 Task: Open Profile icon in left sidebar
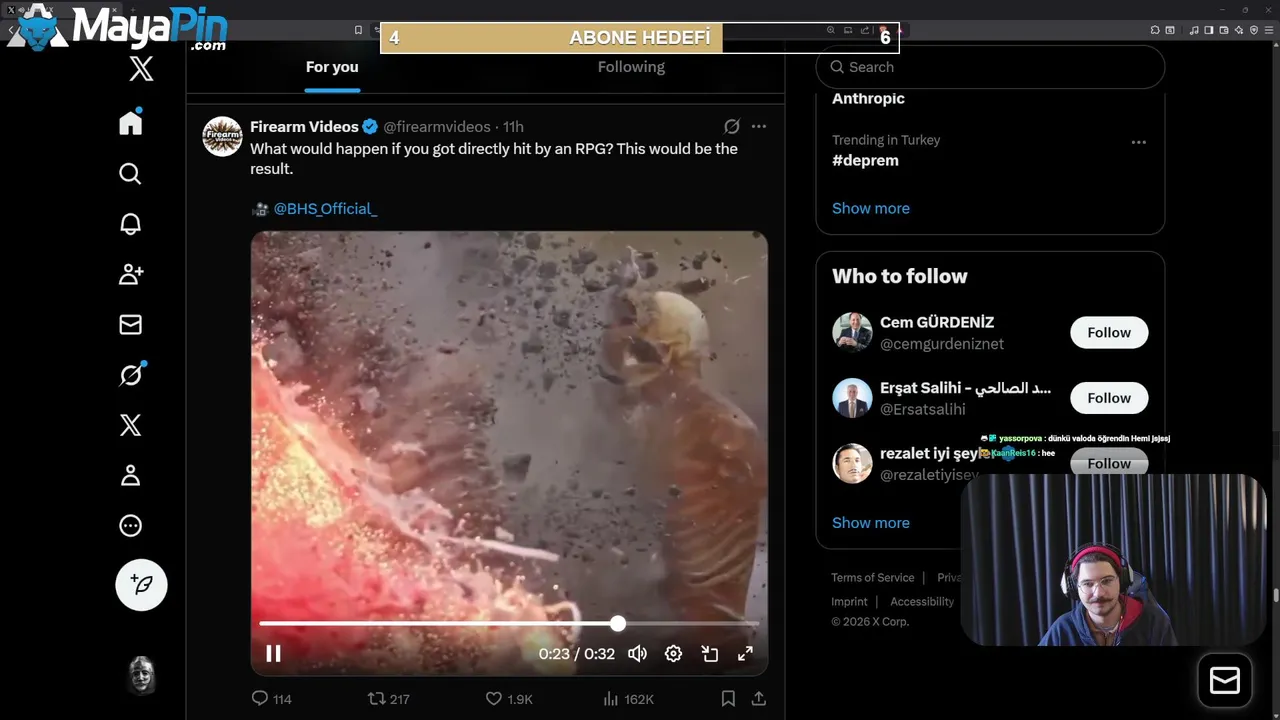[x=131, y=476]
